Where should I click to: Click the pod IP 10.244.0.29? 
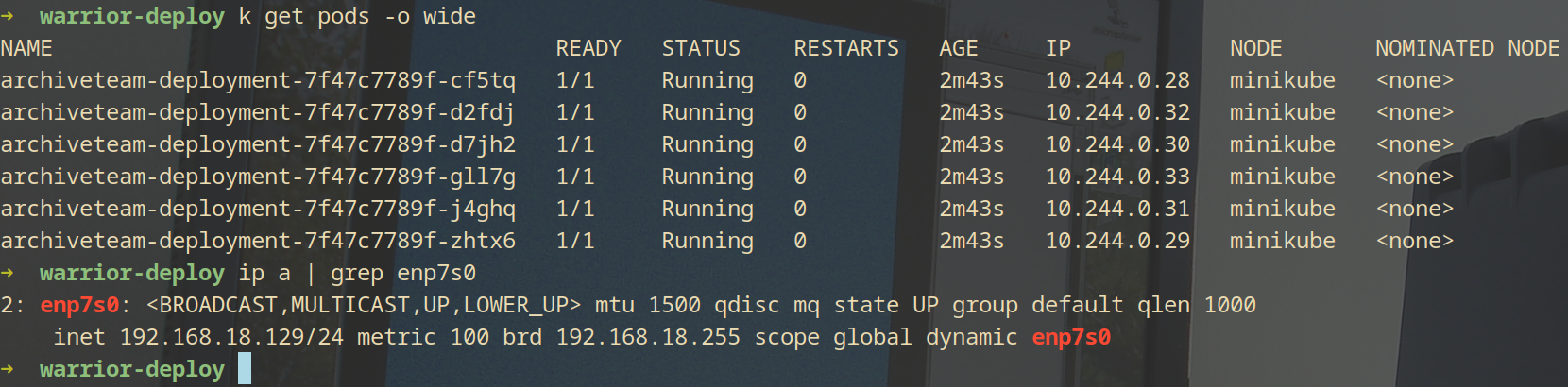(1116, 241)
